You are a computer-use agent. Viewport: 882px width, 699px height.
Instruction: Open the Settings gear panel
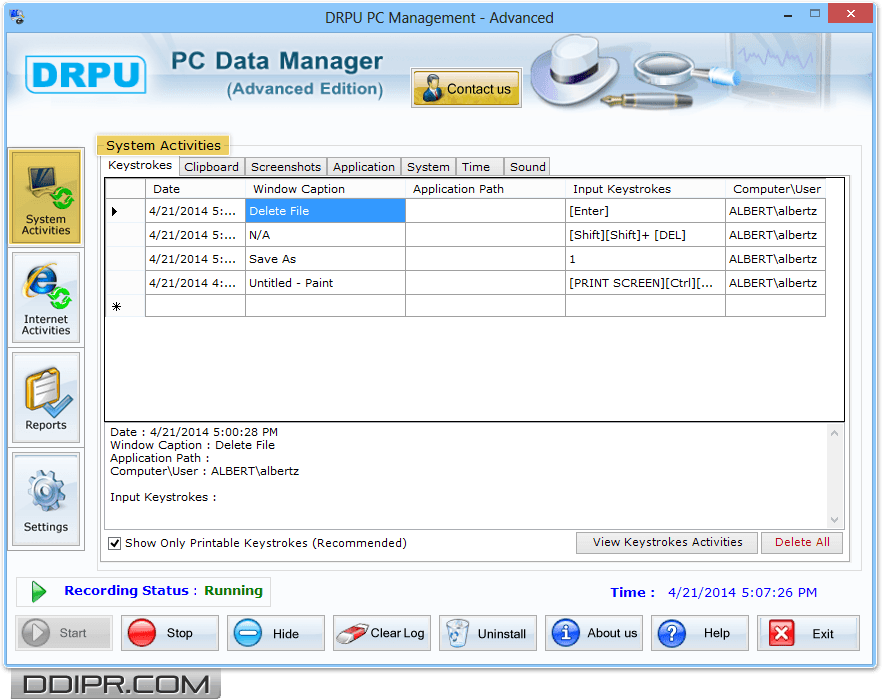[x=46, y=499]
